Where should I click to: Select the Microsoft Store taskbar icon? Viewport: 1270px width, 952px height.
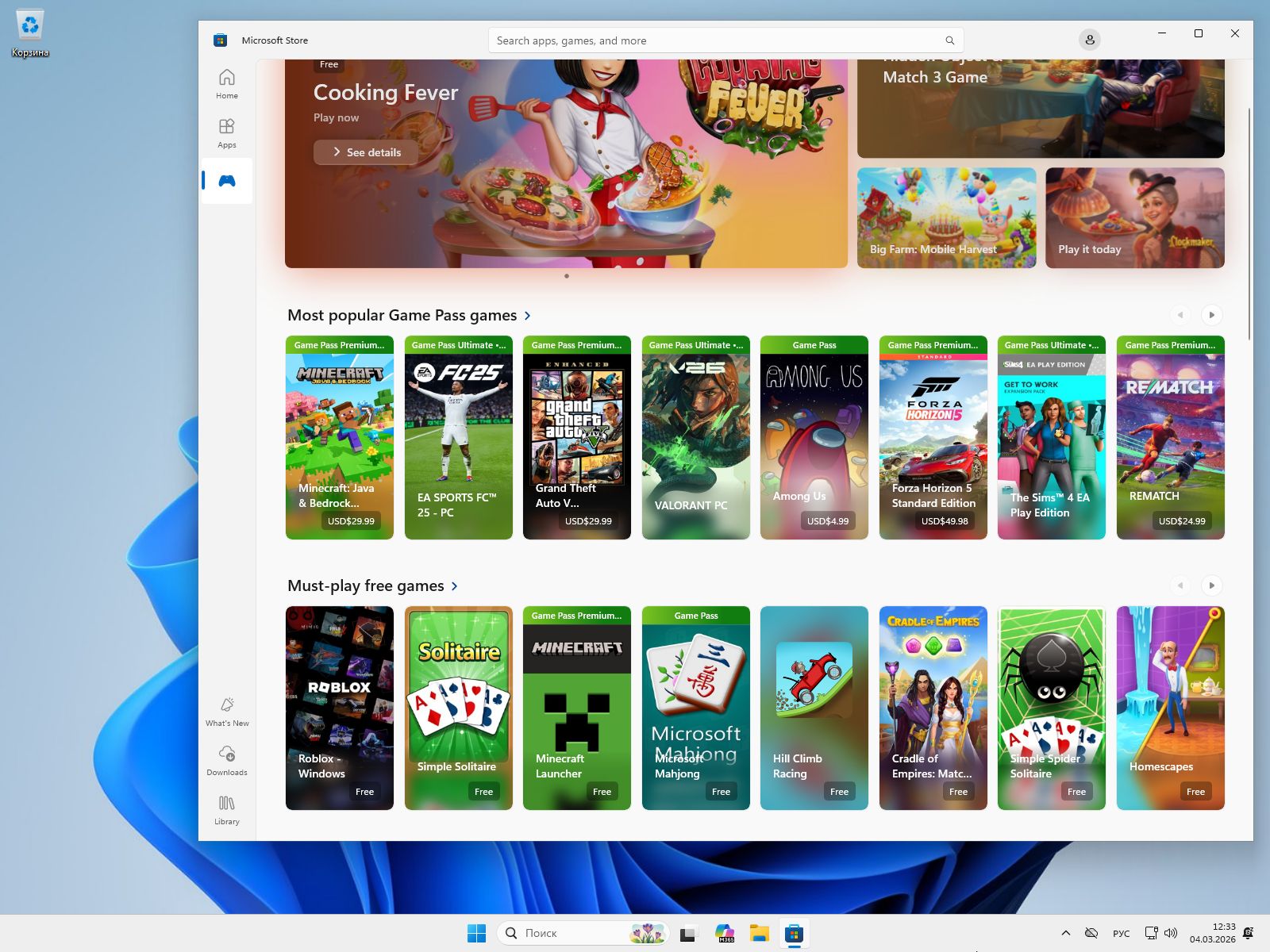click(795, 933)
